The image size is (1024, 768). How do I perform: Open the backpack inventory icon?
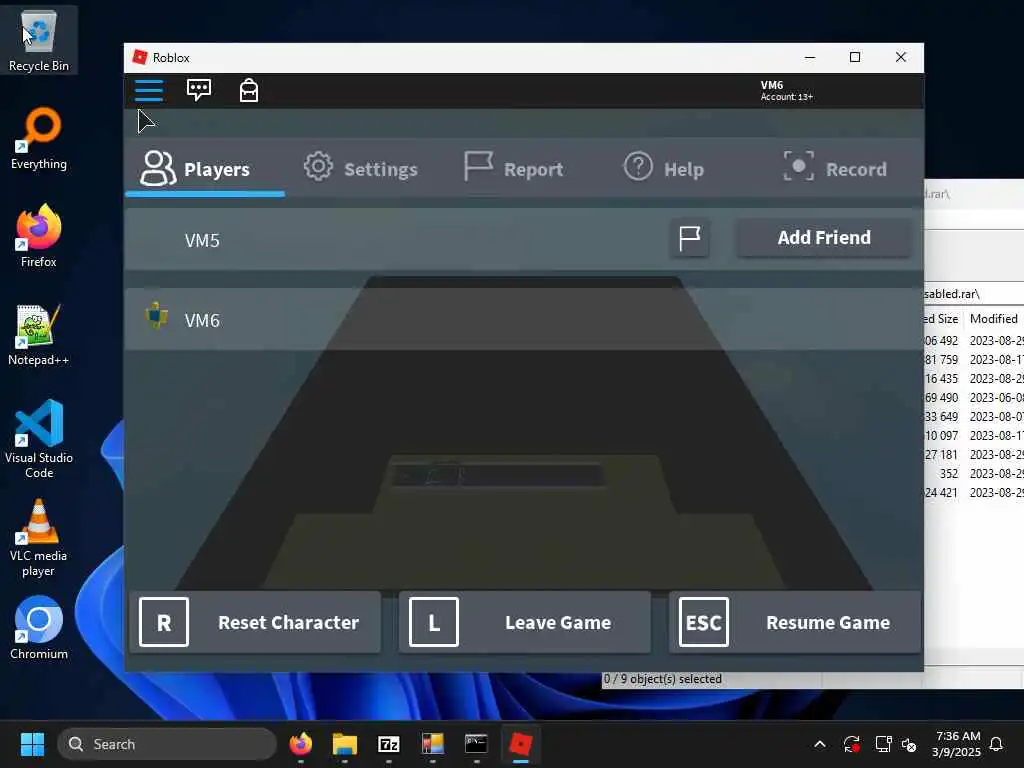click(x=249, y=90)
